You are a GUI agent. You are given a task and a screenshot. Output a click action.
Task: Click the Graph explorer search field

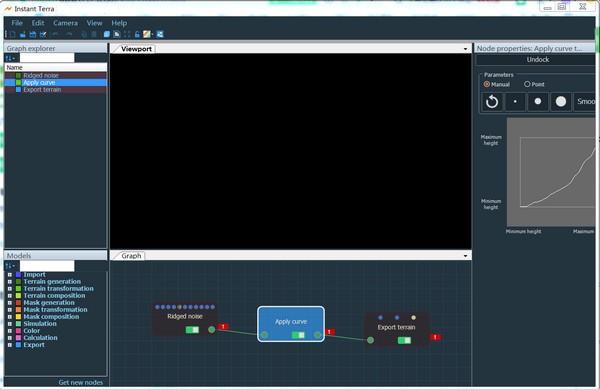(47, 58)
